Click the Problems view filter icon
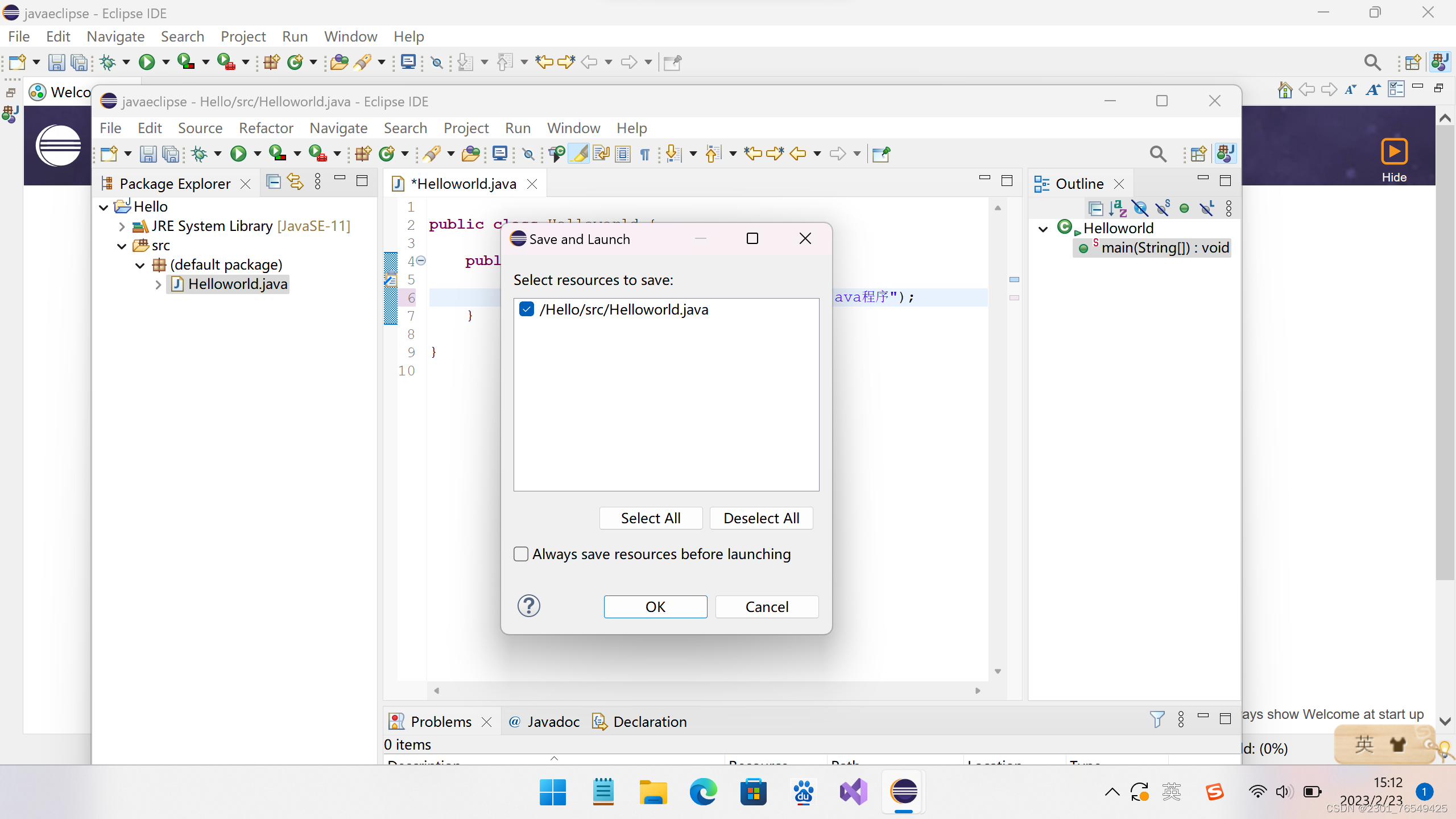Viewport: 1456px width, 819px height. 1157,719
